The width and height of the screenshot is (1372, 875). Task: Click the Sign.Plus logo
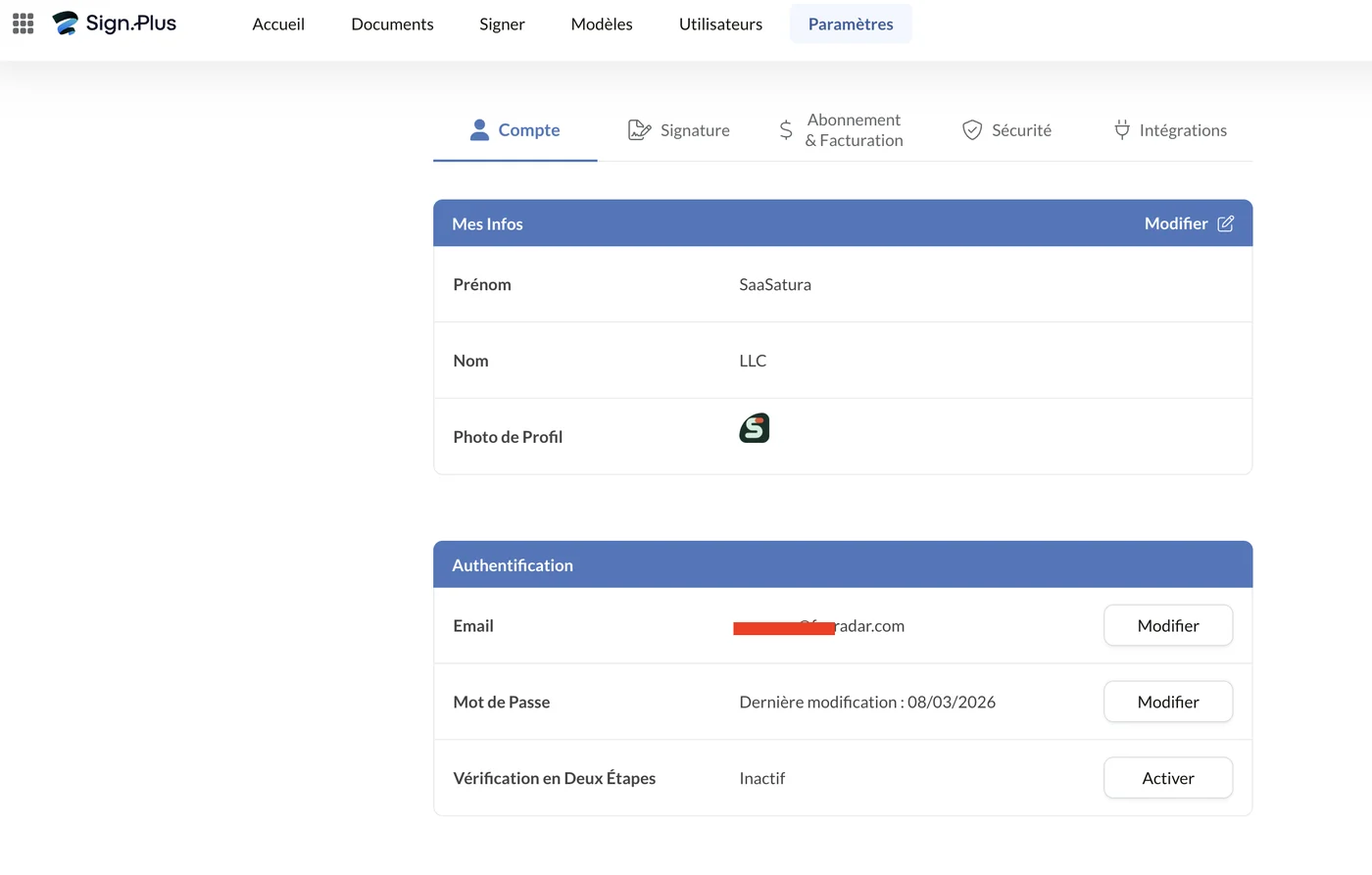pyautogui.click(x=115, y=24)
